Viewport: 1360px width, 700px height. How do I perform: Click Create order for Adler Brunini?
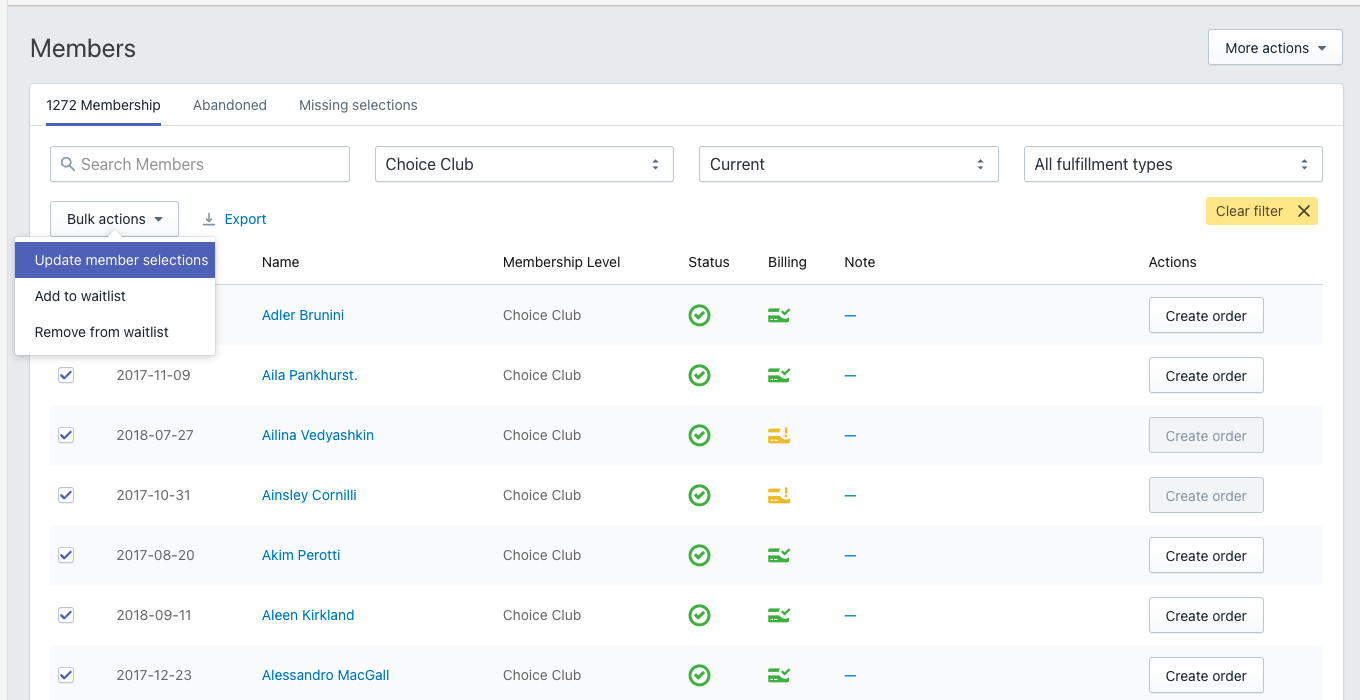click(1205, 316)
